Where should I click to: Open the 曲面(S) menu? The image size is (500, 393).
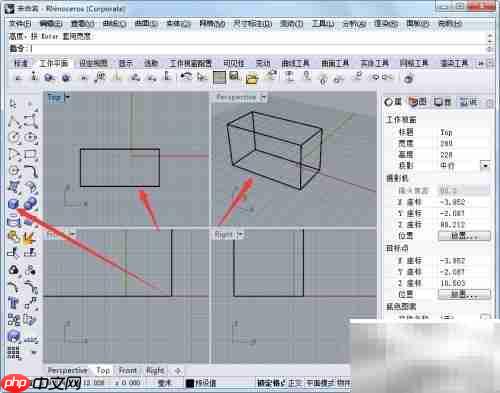click(x=146, y=24)
